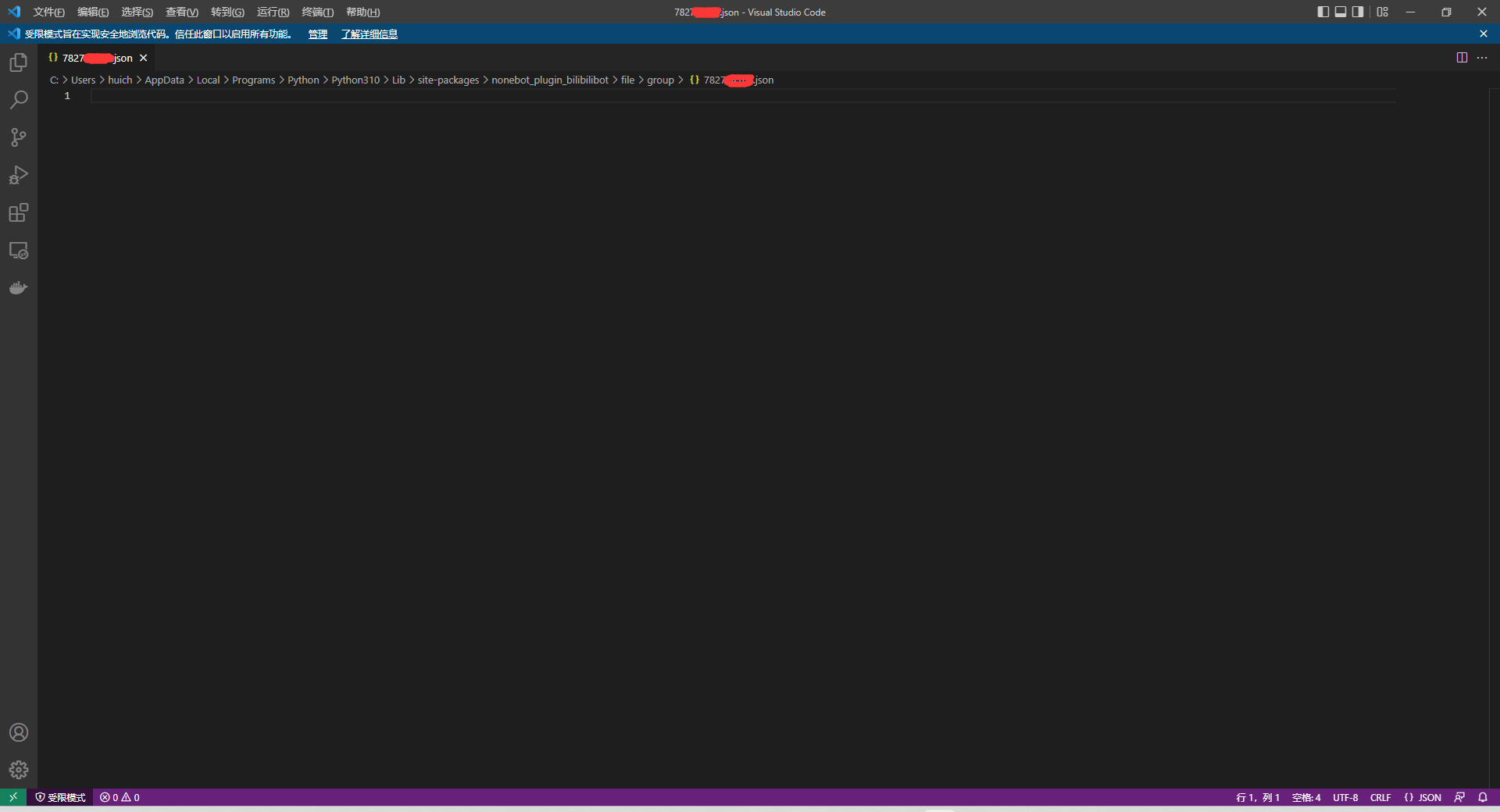
Task: Click the 管理 link in restricted mode banner
Action: pos(316,34)
